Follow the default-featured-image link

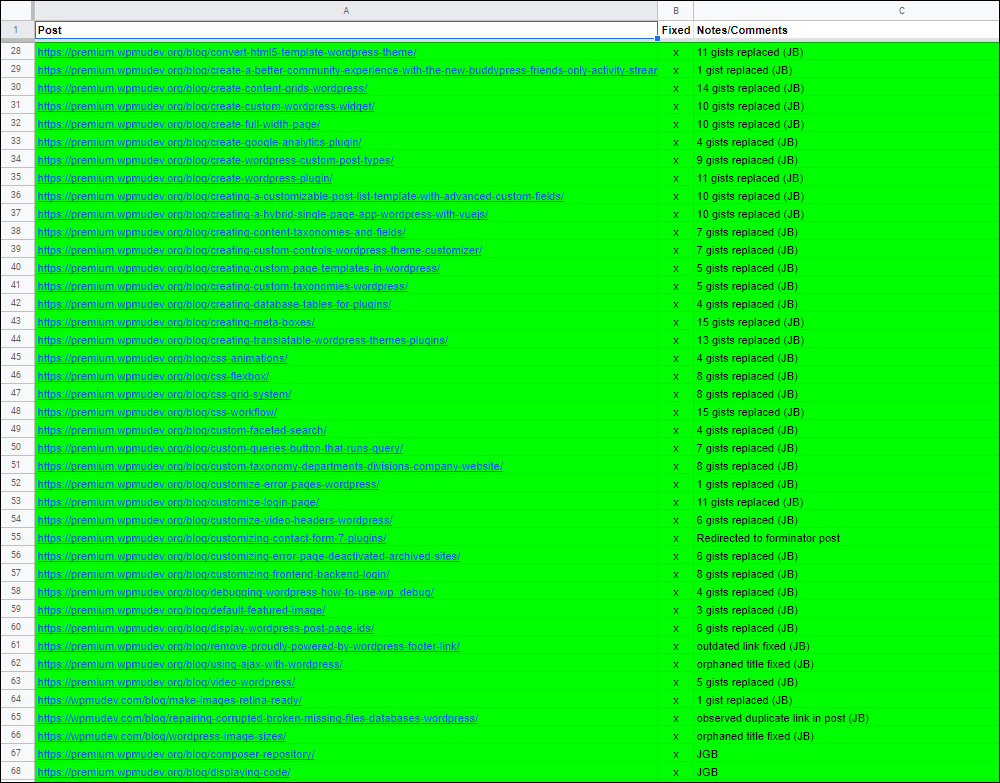pos(181,610)
